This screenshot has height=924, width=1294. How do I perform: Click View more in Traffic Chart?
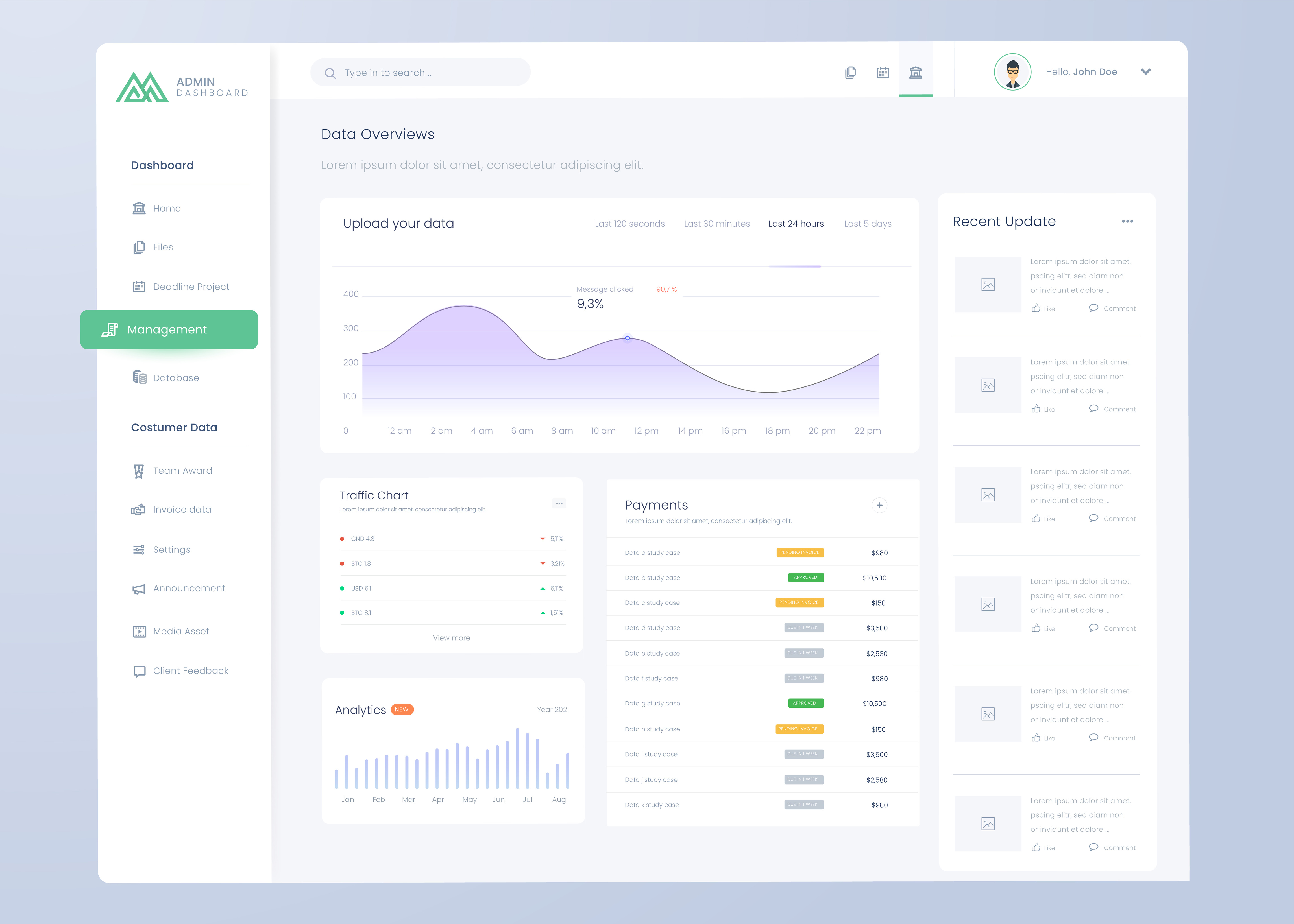451,638
